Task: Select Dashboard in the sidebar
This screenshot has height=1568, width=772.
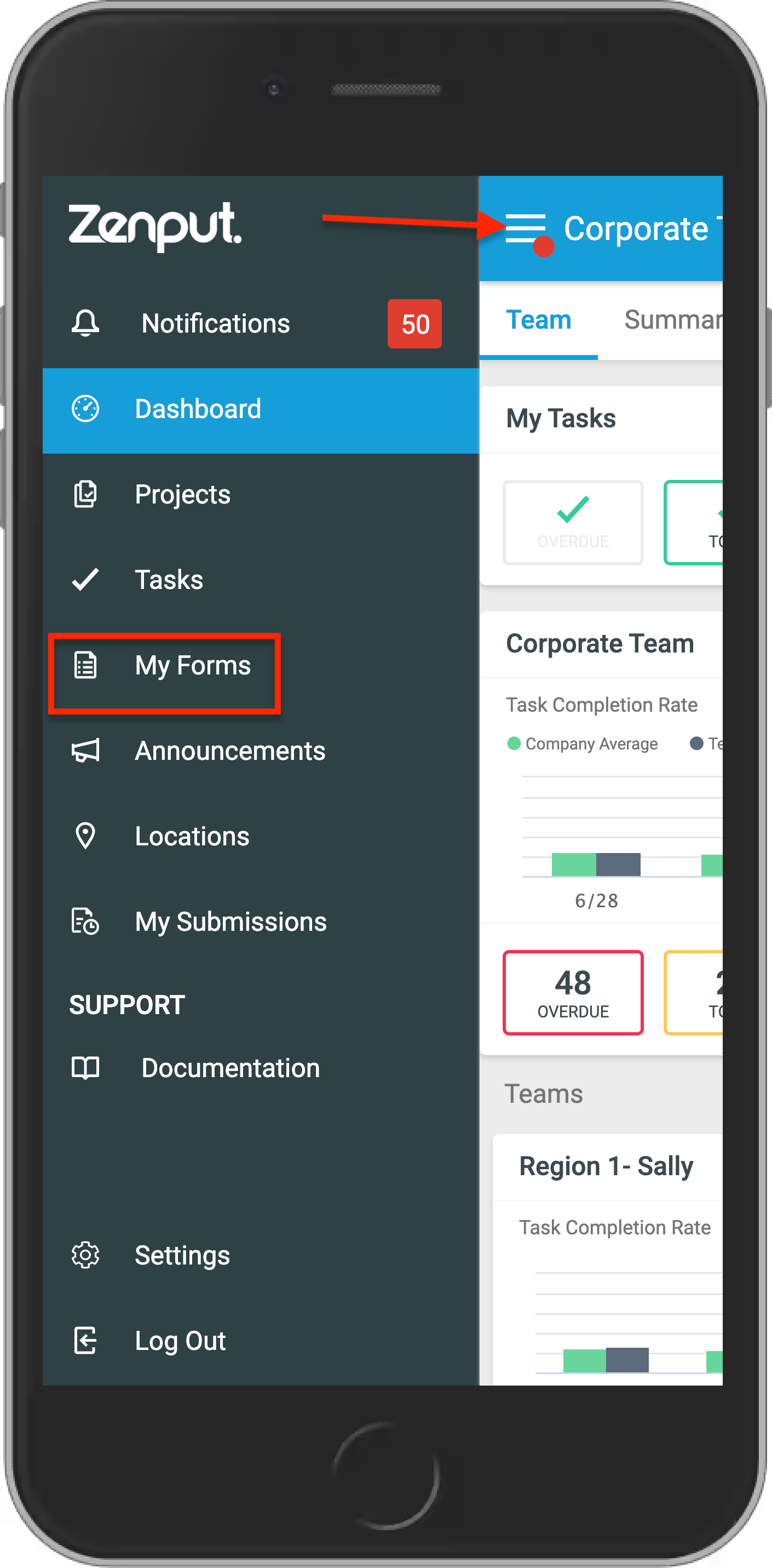Action: [x=261, y=410]
